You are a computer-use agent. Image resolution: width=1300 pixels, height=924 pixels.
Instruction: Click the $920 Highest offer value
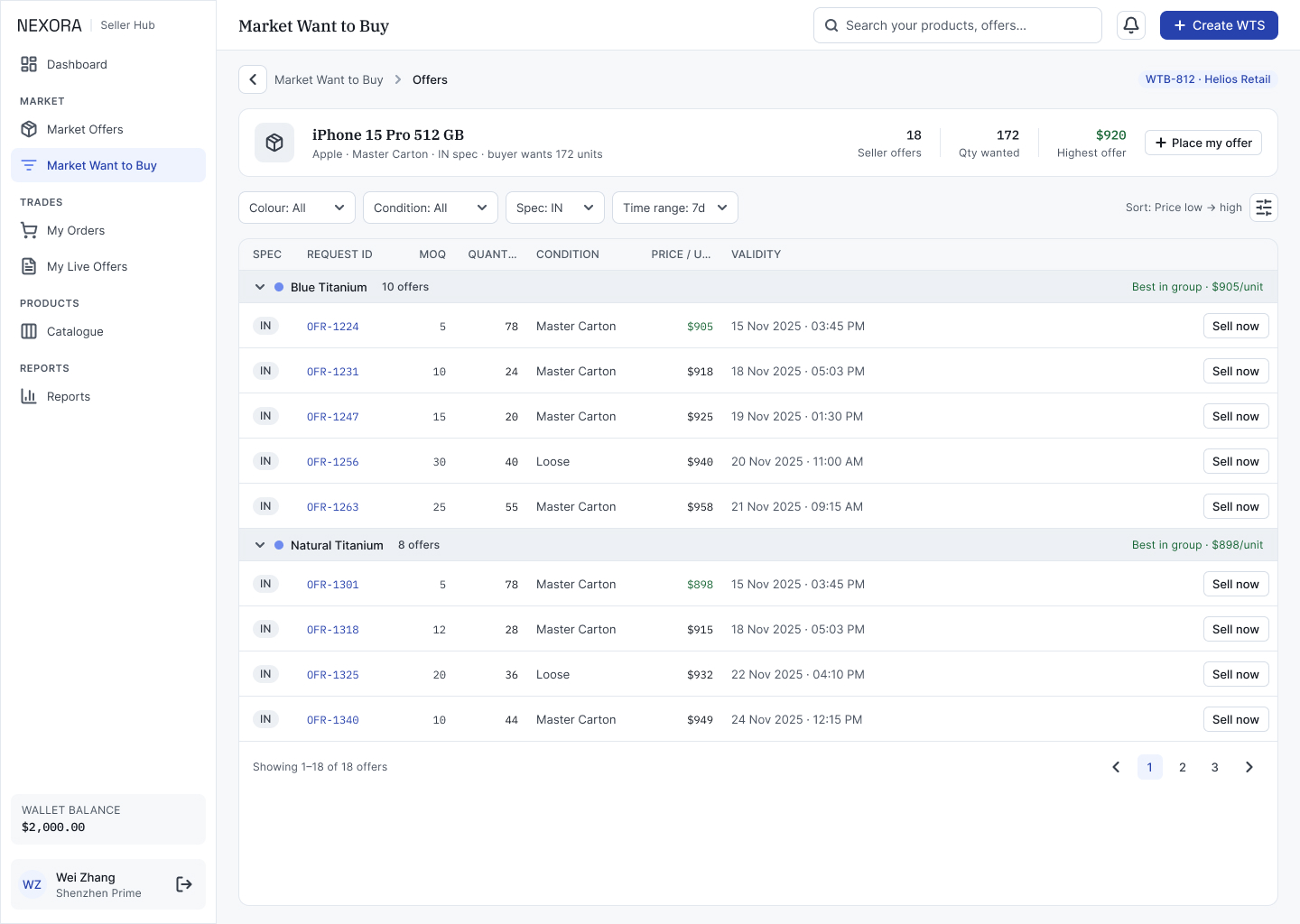1111,135
